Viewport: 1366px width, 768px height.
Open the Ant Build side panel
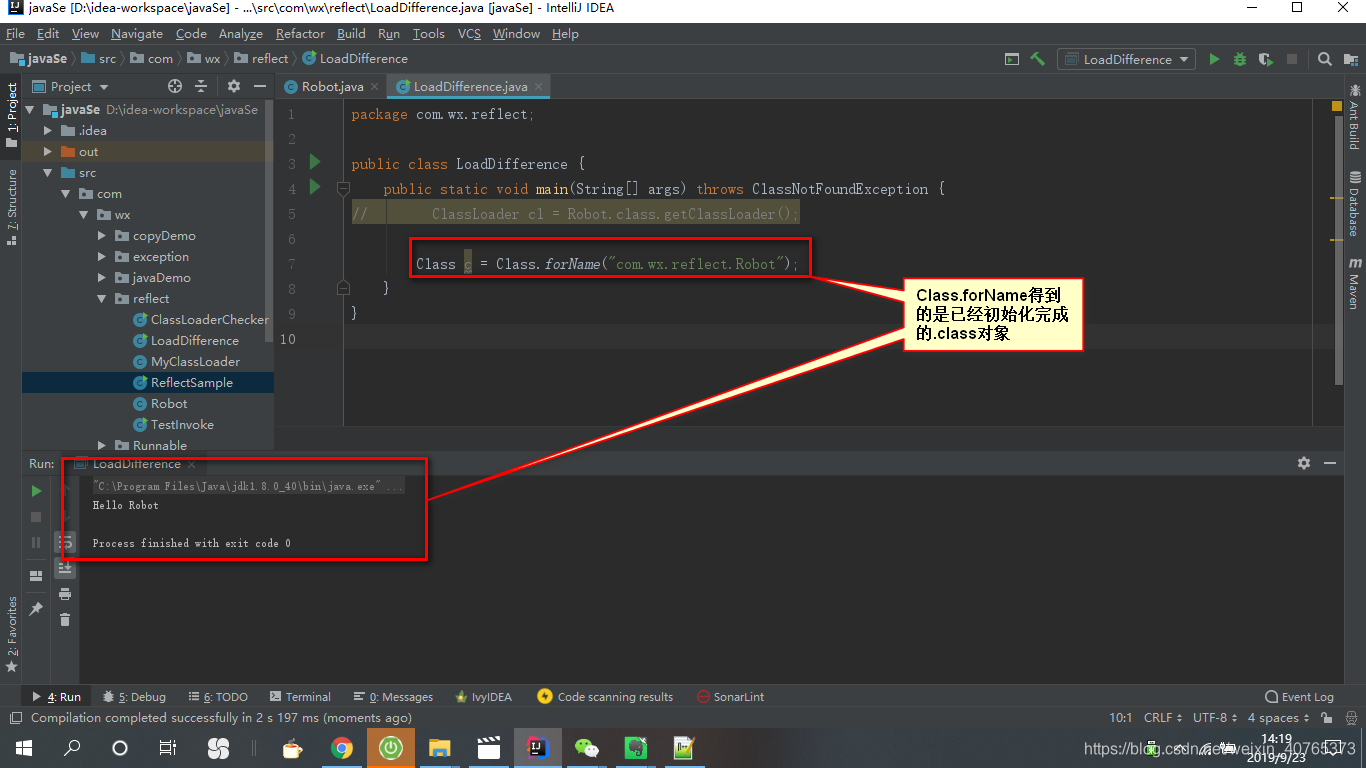point(1354,116)
